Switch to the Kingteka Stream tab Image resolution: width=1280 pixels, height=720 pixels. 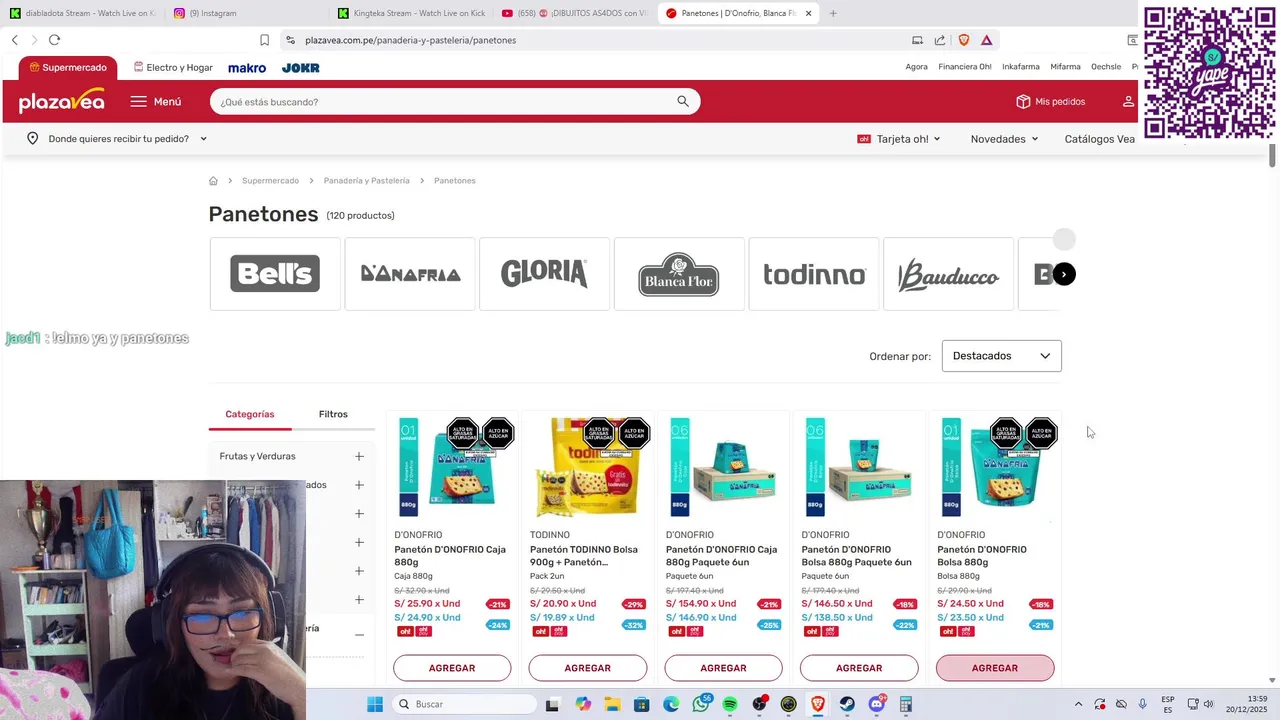click(410, 13)
